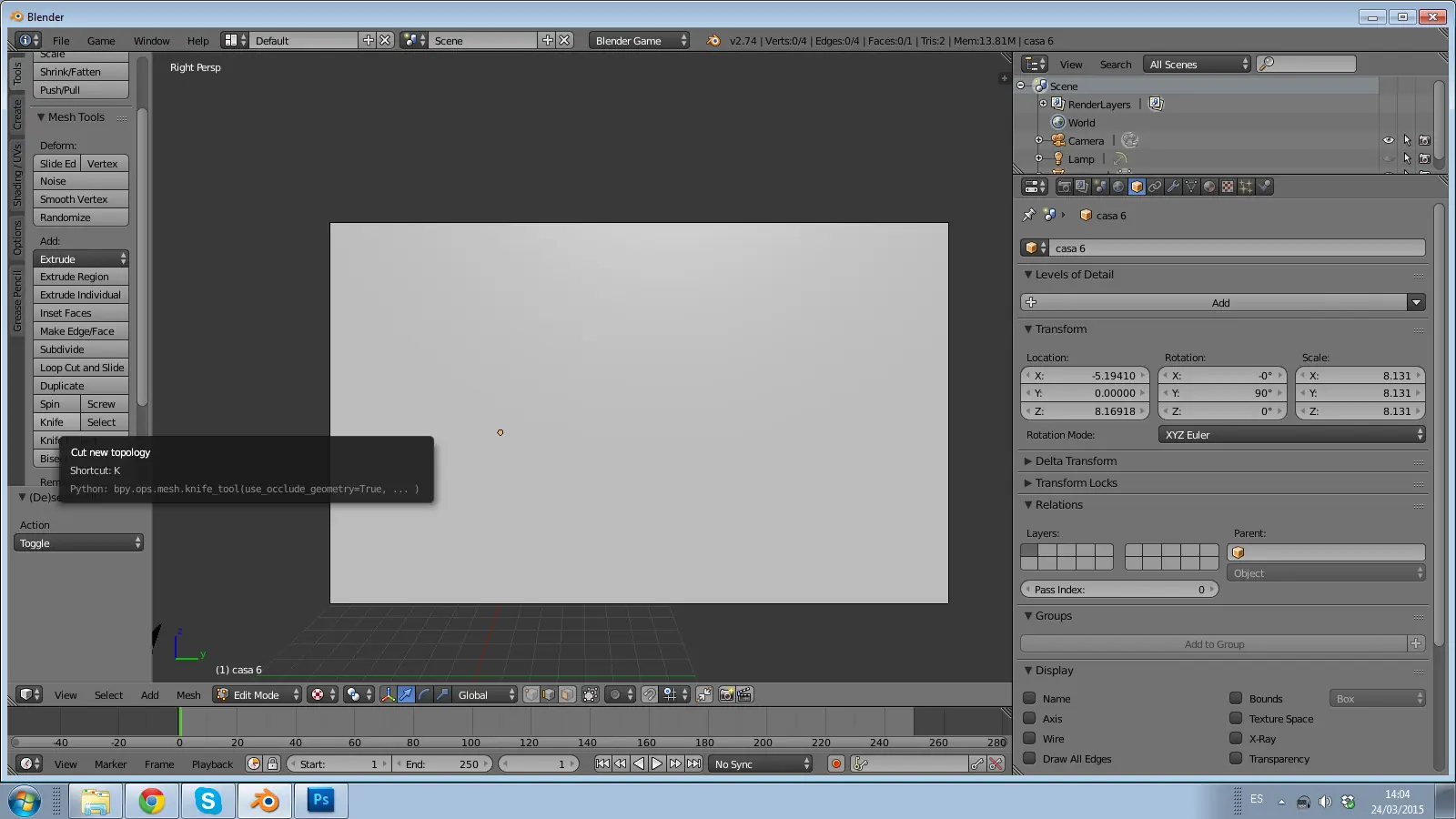Open the Scene properties tab icon
Viewport: 1456px width, 819px height.
pyautogui.click(x=1100, y=187)
